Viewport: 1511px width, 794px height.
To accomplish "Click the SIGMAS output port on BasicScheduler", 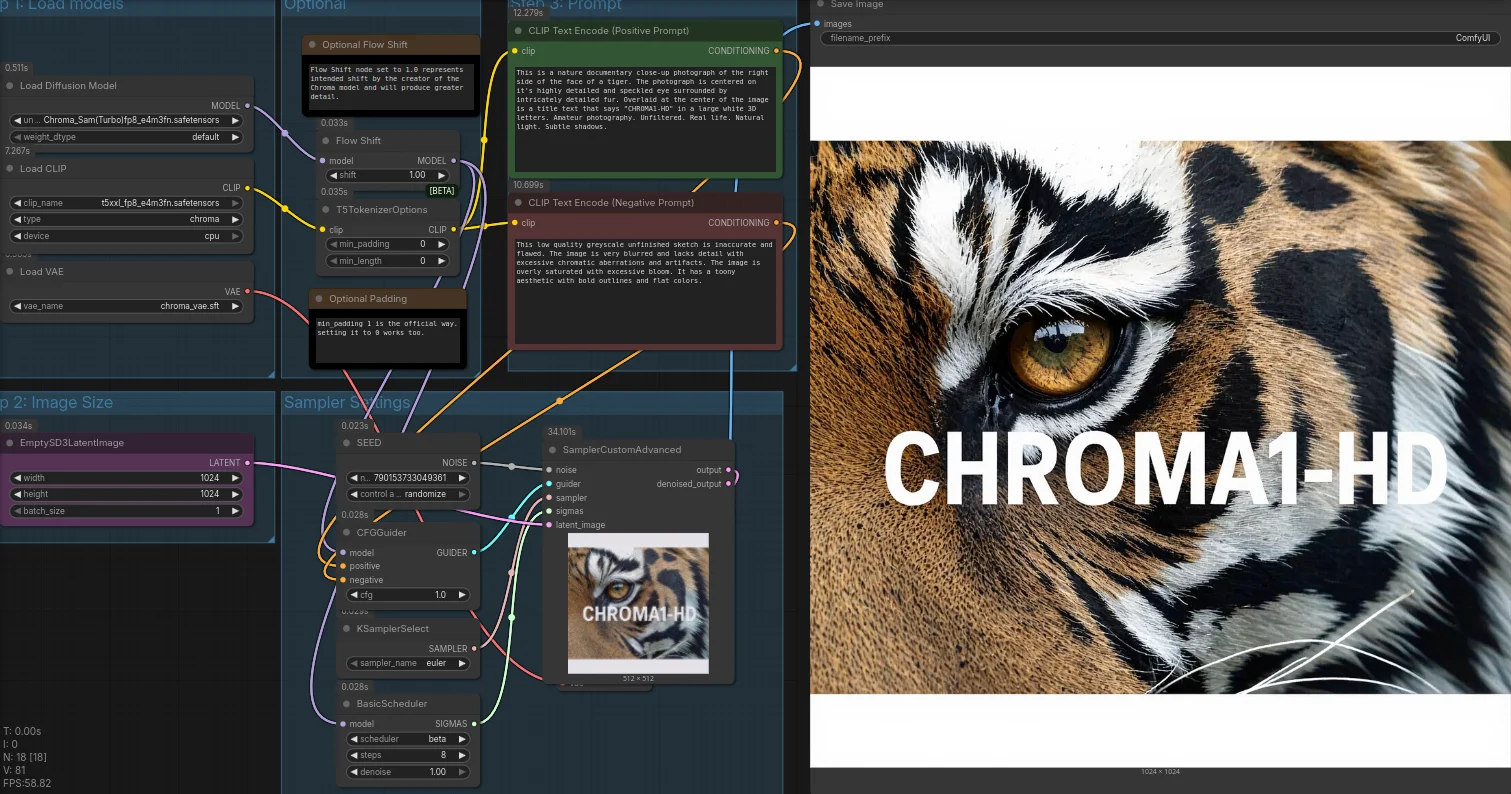I will (x=474, y=724).
